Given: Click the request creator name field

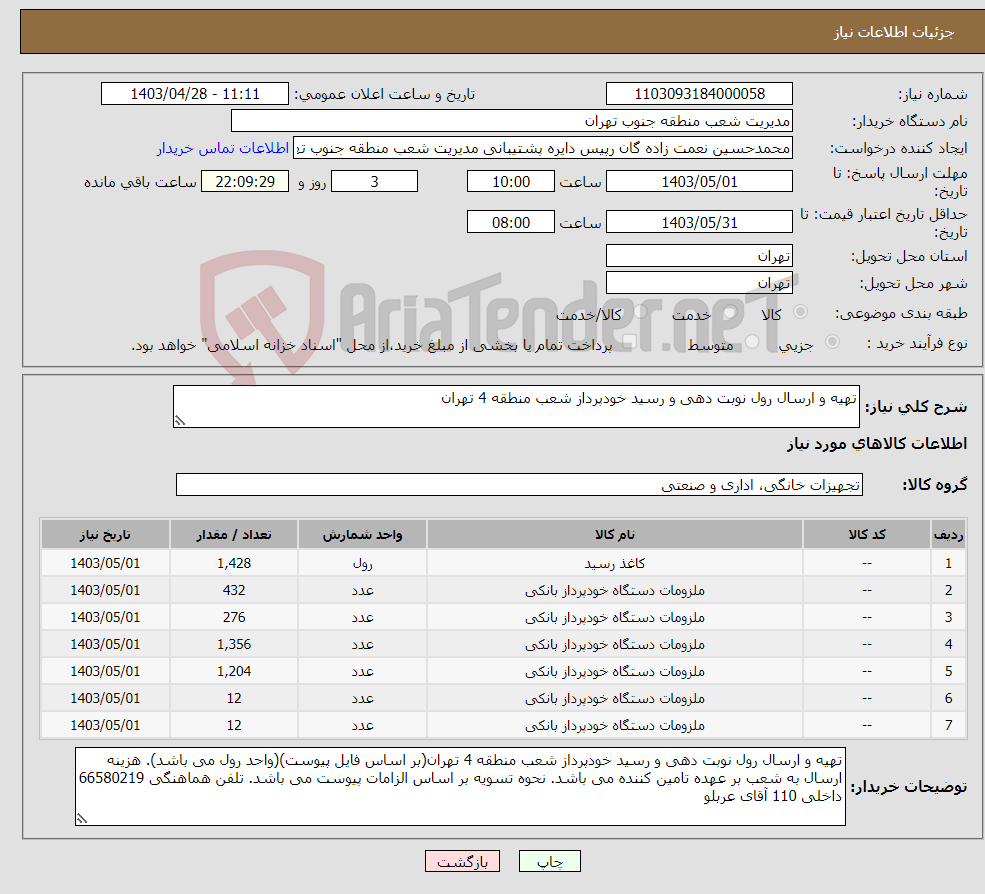Looking at the screenshot, I should 543,148.
